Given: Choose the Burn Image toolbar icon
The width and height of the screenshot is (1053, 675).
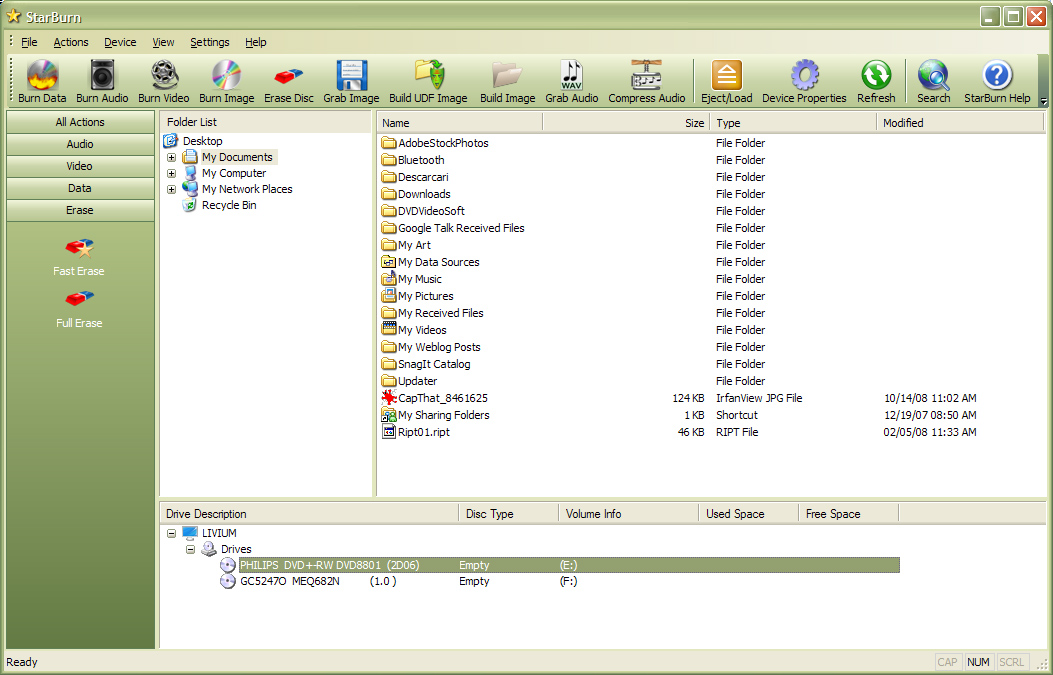Looking at the screenshot, I should pyautogui.click(x=226, y=81).
